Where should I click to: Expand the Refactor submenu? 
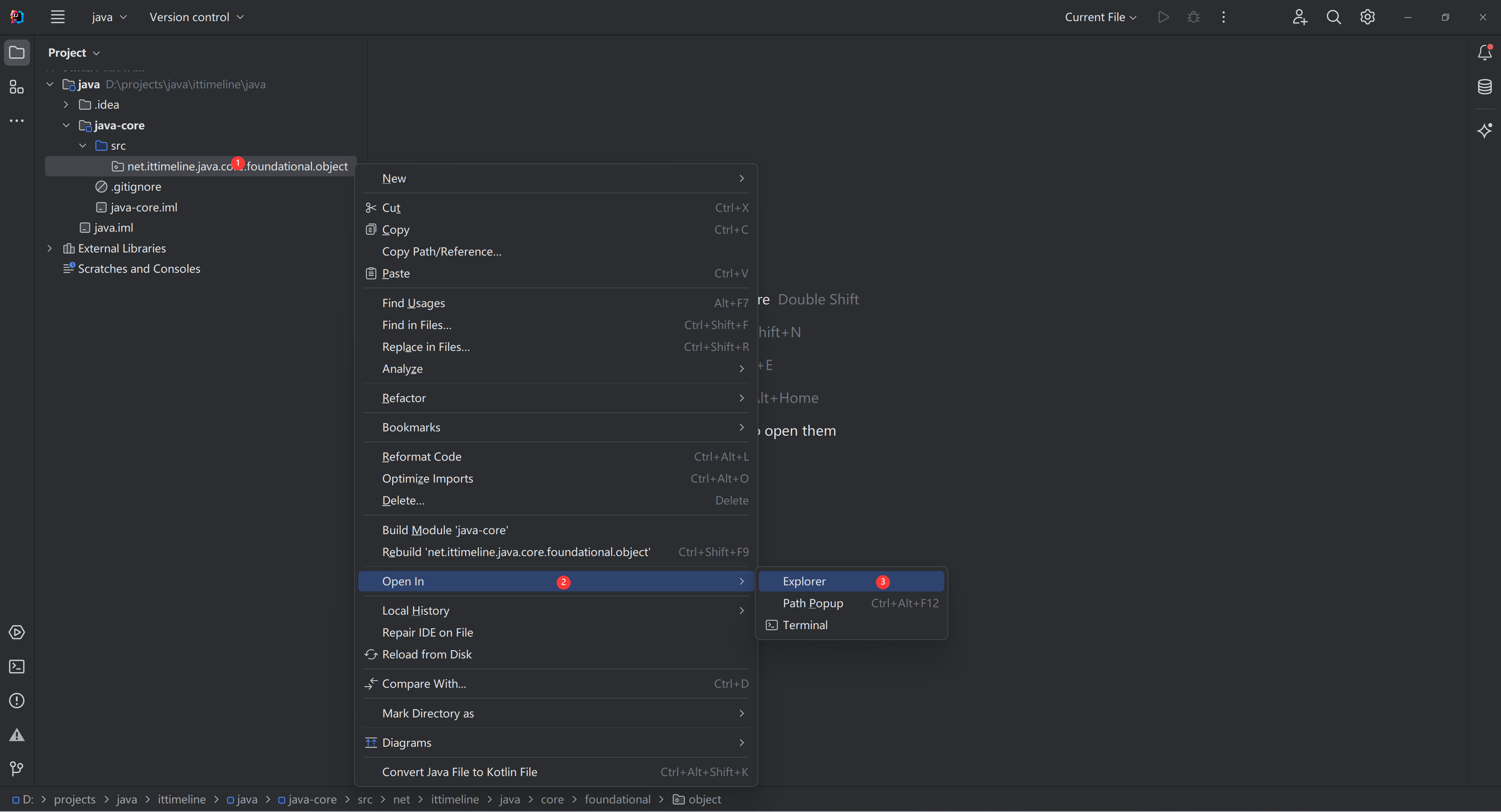[556, 398]
